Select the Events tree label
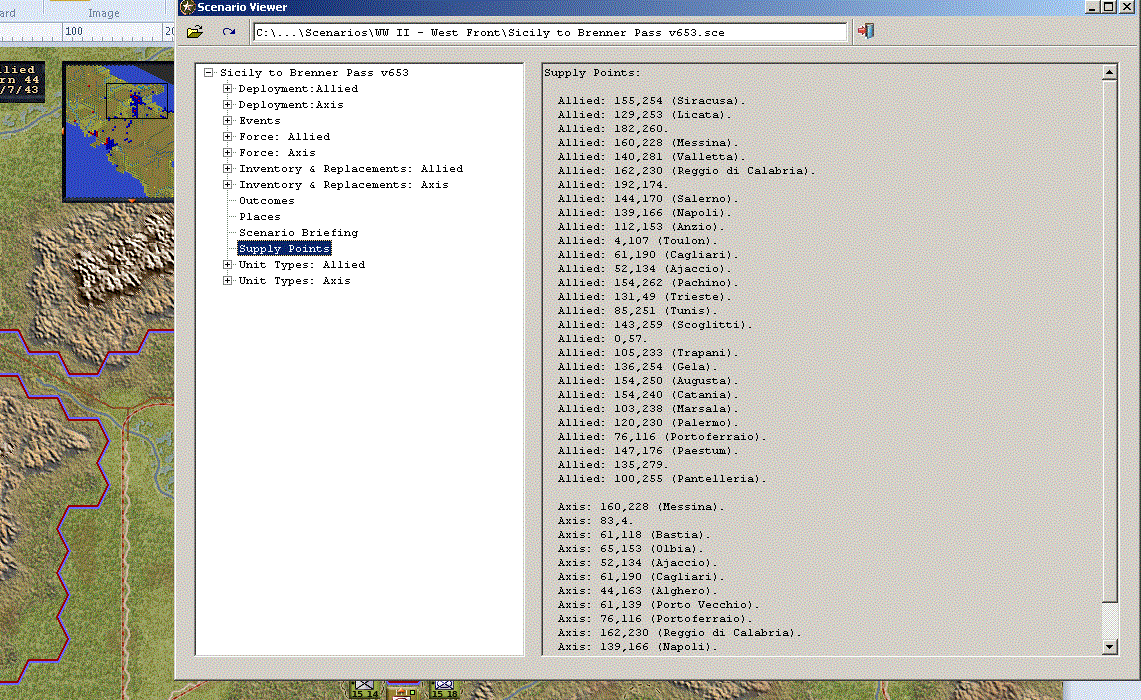 260,121
